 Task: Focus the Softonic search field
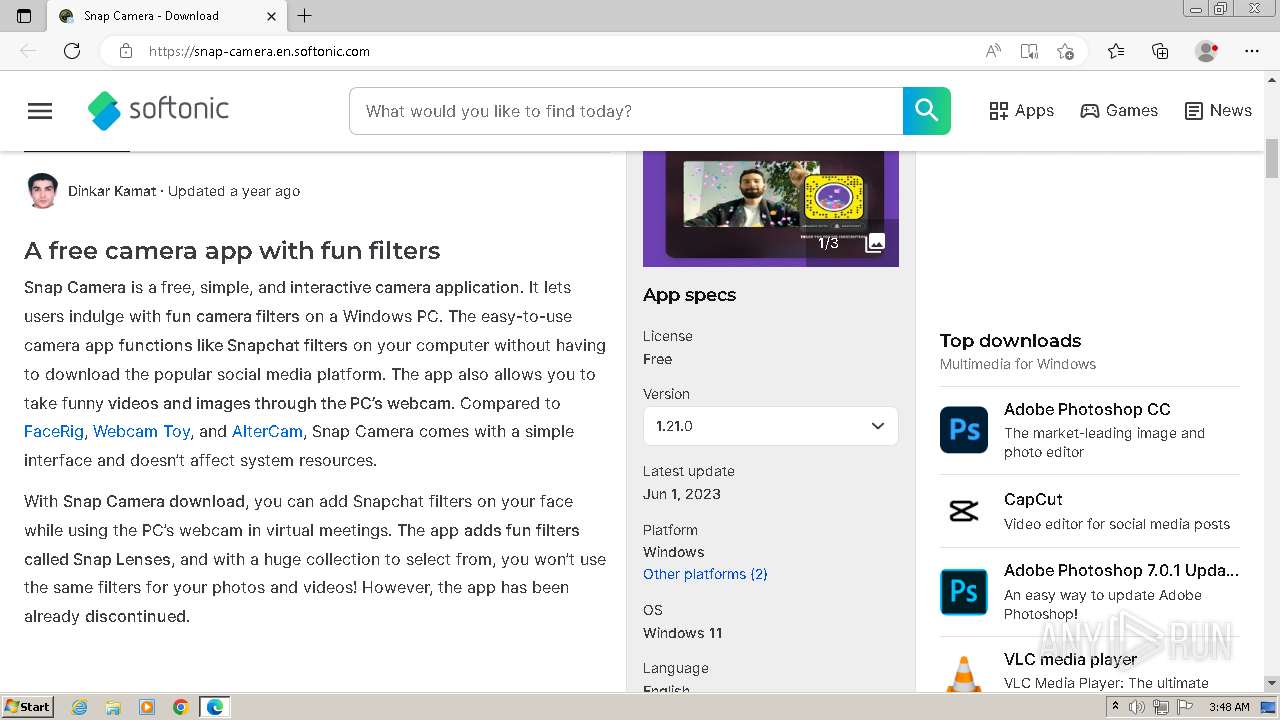point(626,111)
